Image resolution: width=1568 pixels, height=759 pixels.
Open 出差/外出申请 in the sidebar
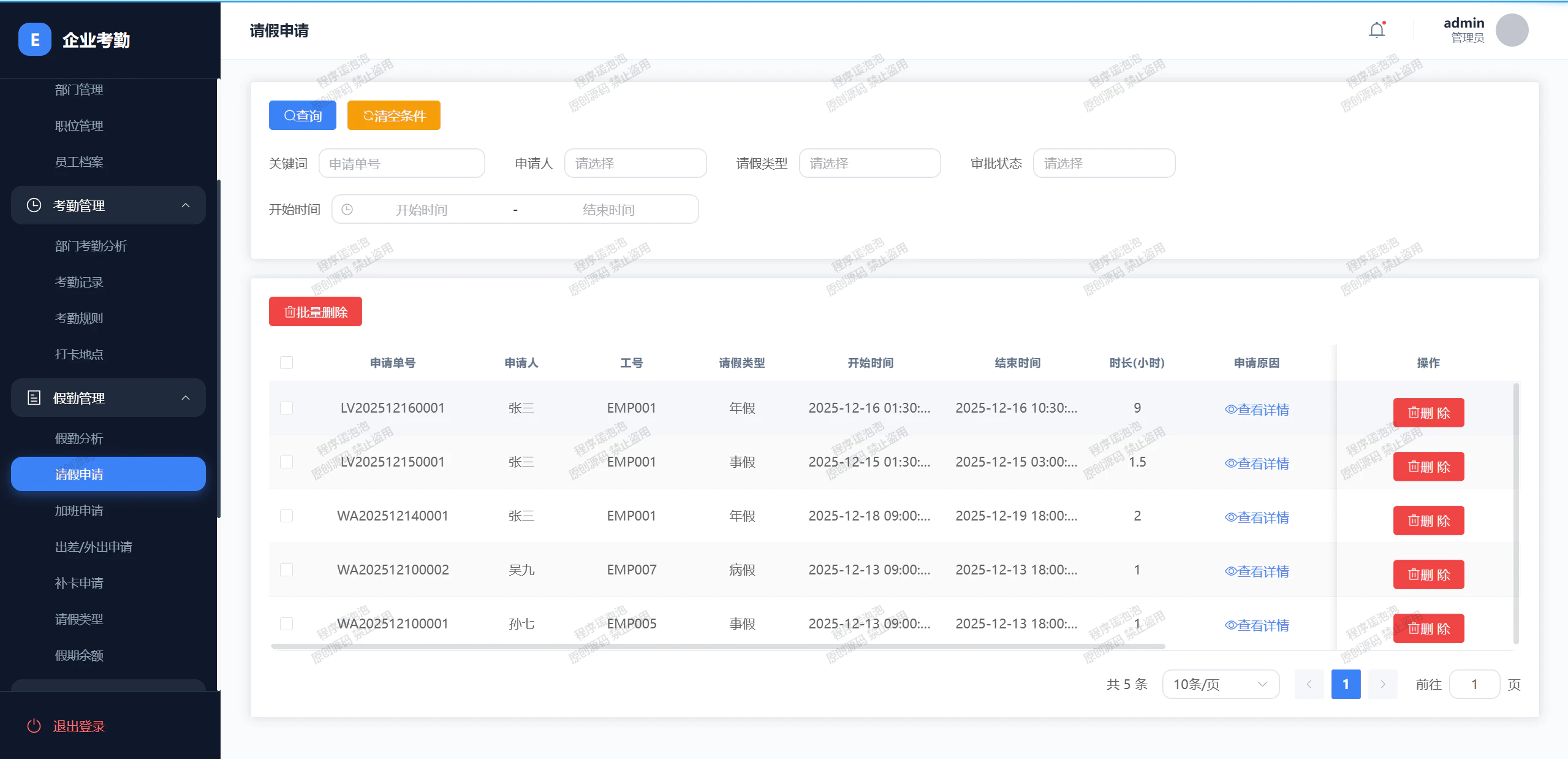(x=94, y=547)
